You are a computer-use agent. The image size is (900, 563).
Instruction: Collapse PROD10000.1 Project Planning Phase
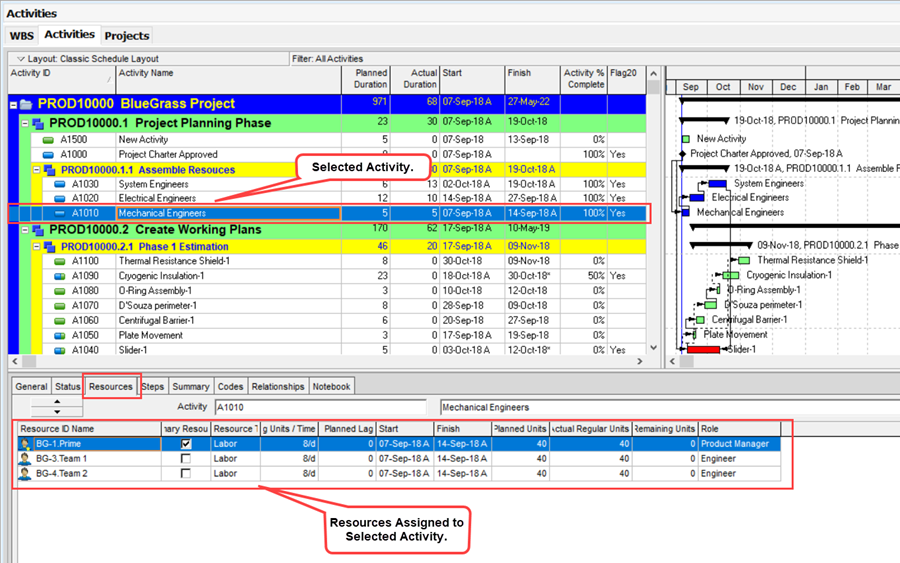[25, 123]
